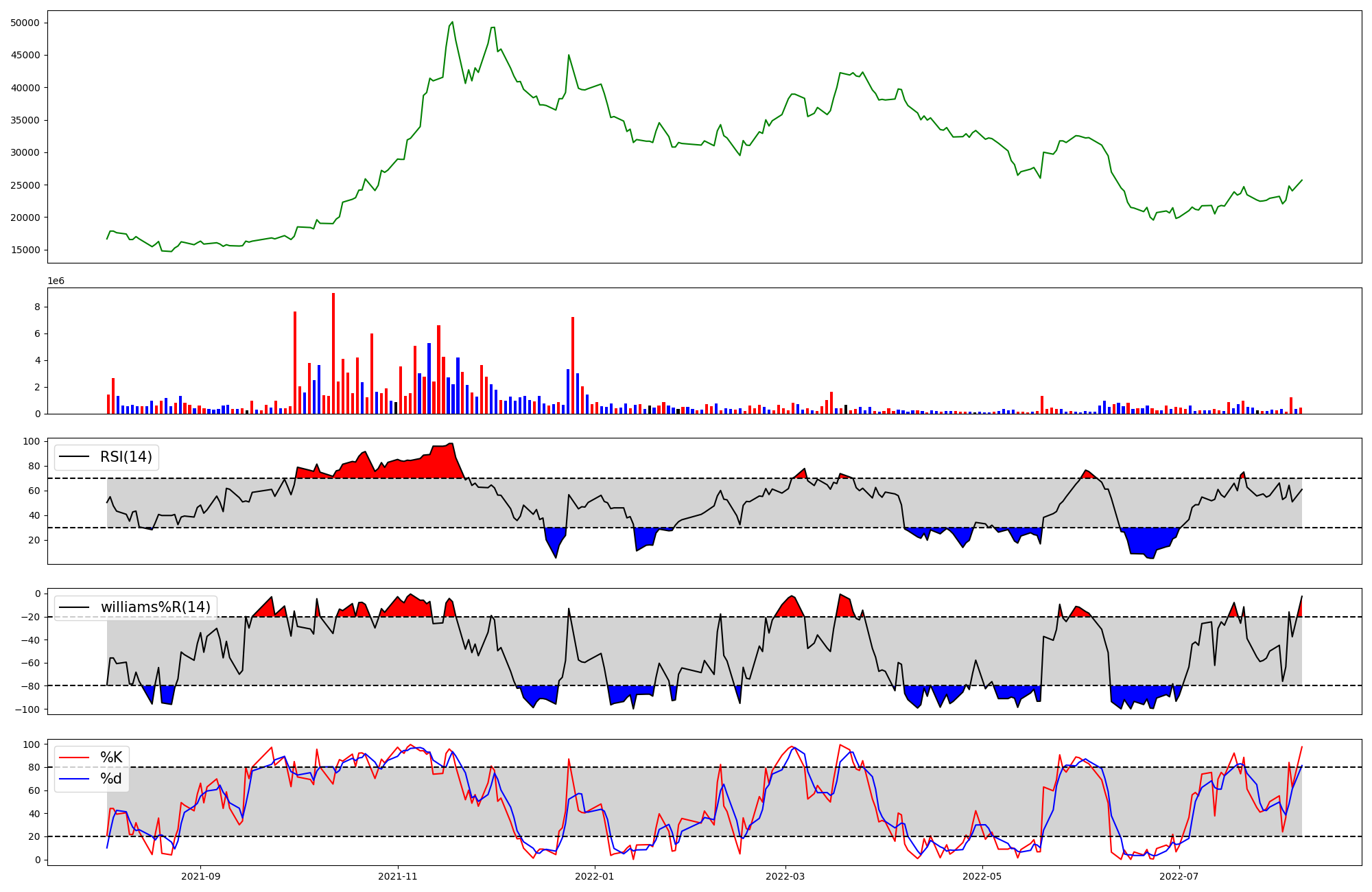This screenshot has width=1372, height=892.
Task: Click the 2022-01 date tick label
Action: point(594,876)
